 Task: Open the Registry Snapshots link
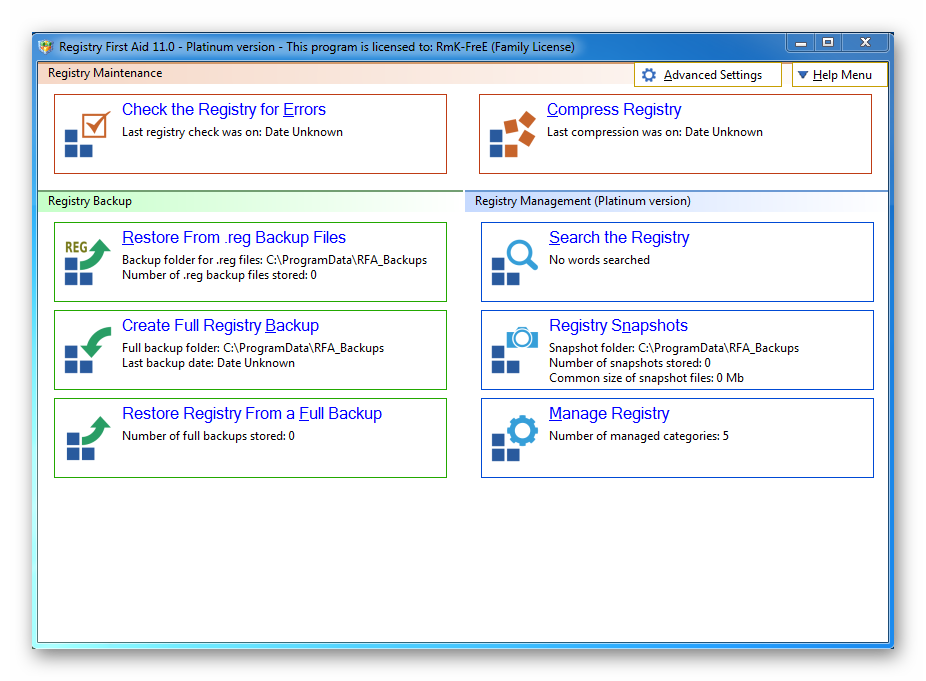pos(618,325)
